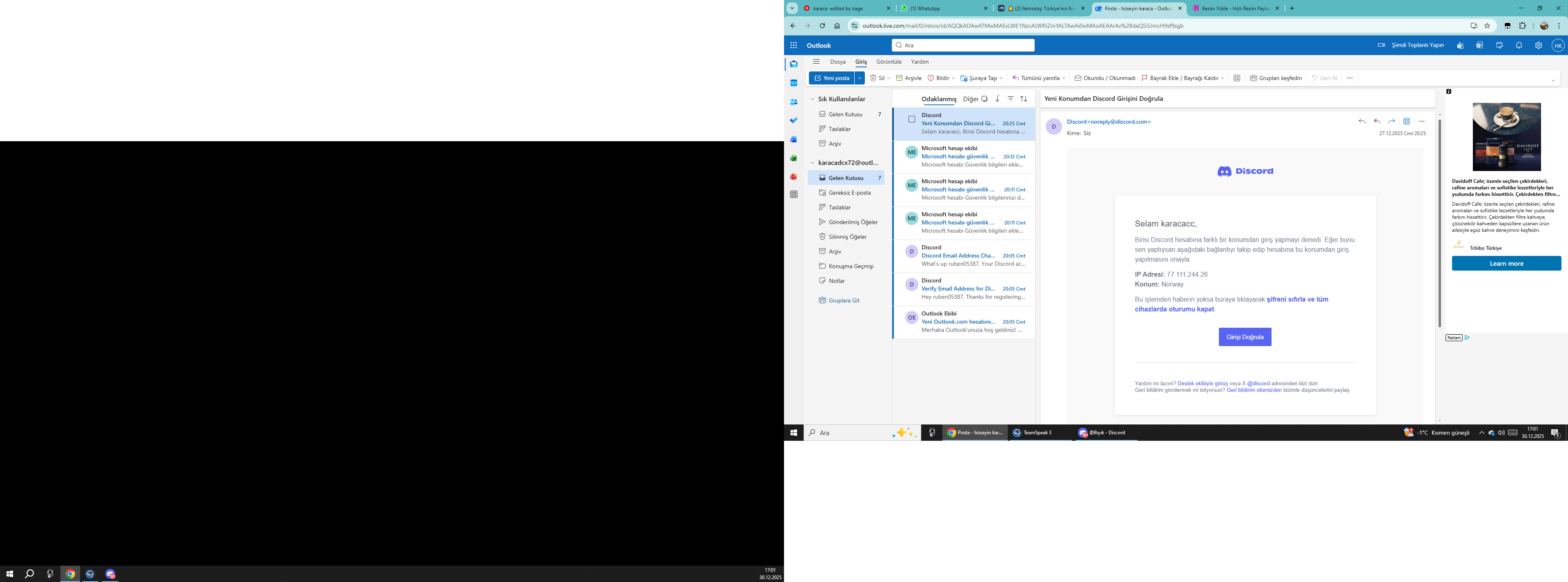
Task: Collapse the Sık Kullanılanlar folder group
Action: (812, 99)
